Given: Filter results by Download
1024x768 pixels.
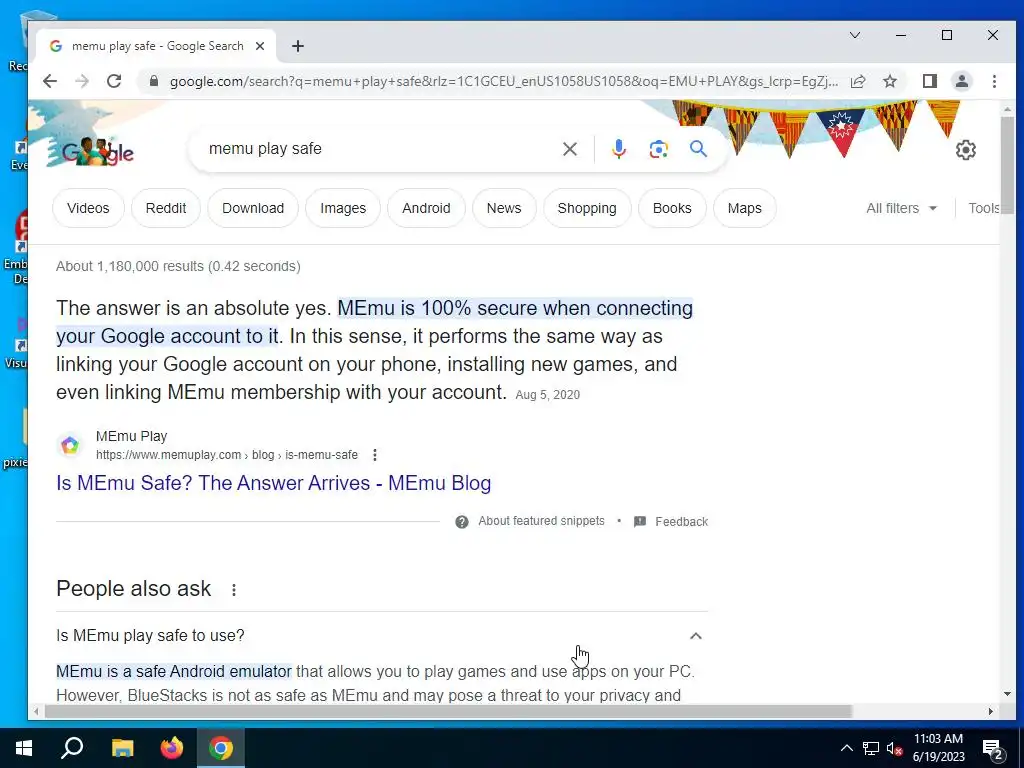Looking at the screenshot, I should coord(253,208).
